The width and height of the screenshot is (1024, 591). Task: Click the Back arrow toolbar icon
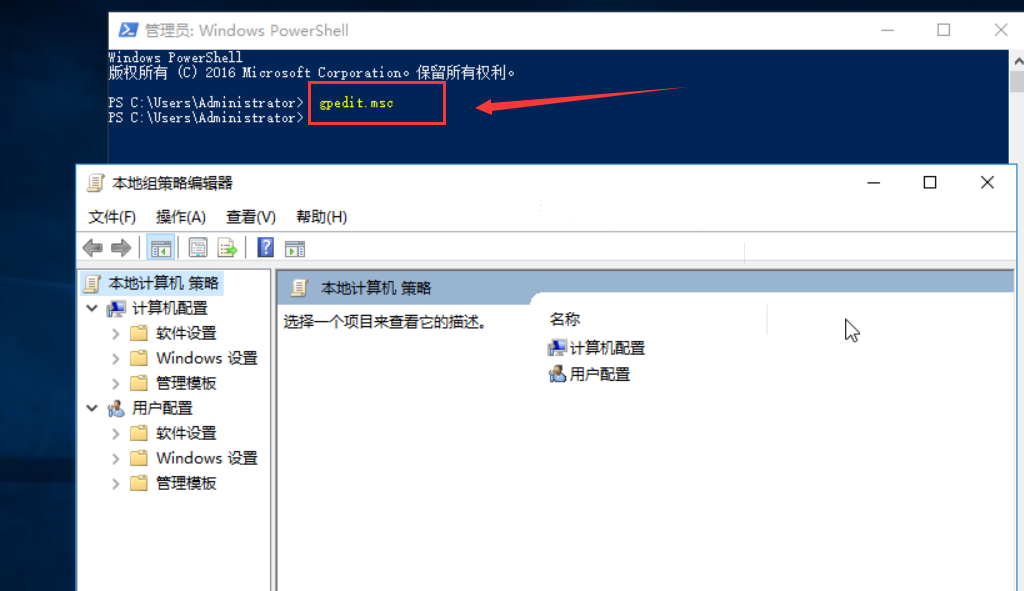93,248
